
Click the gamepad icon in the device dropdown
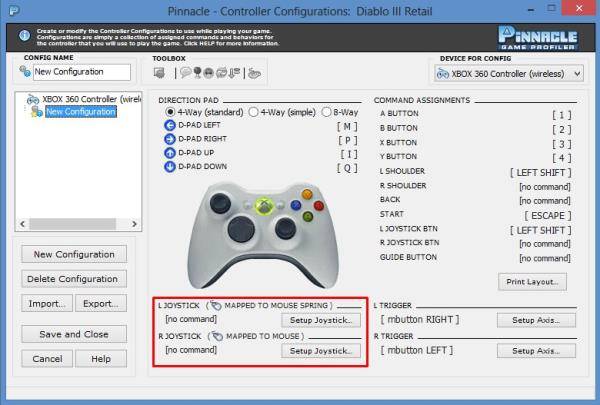(443, 73)
